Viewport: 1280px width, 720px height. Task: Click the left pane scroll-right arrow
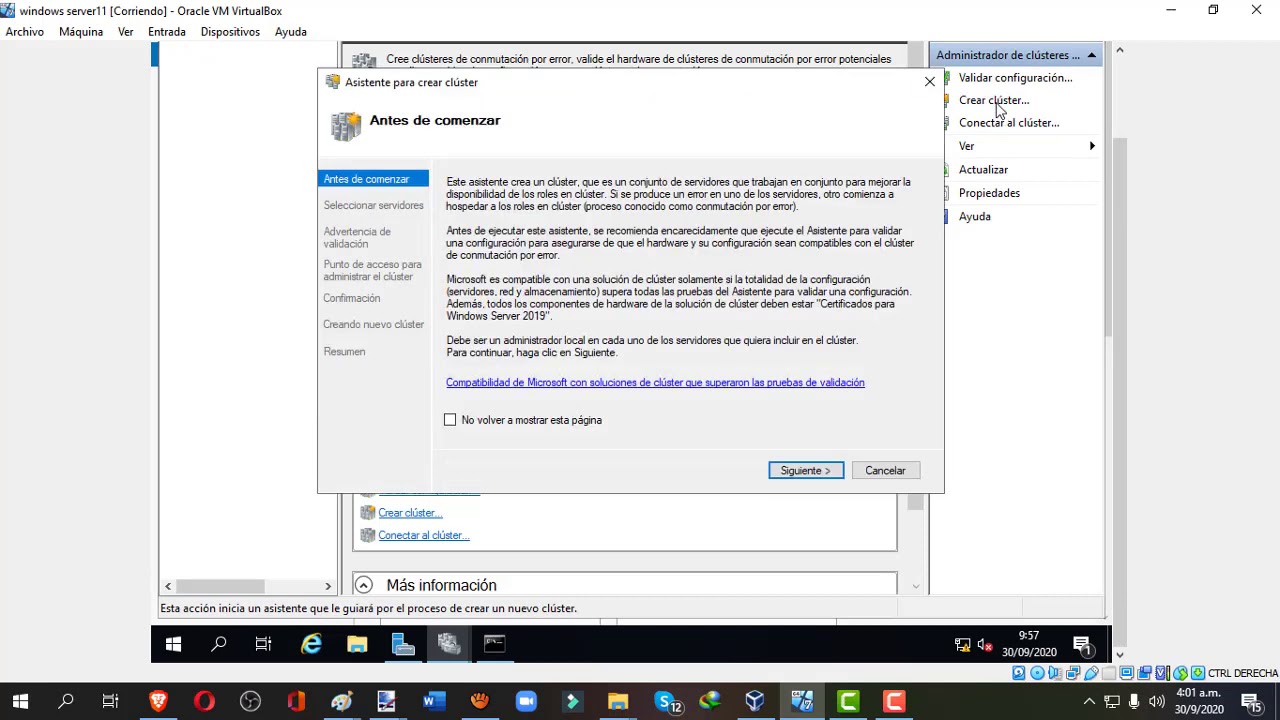point(328,586)
